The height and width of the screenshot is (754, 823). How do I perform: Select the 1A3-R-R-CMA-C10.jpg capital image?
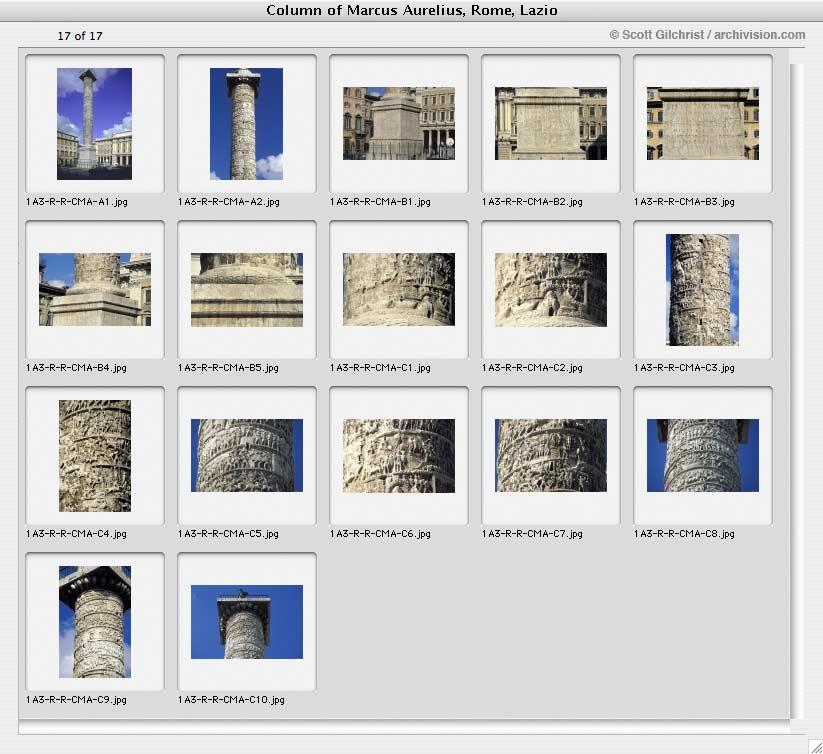coord(247,622)
